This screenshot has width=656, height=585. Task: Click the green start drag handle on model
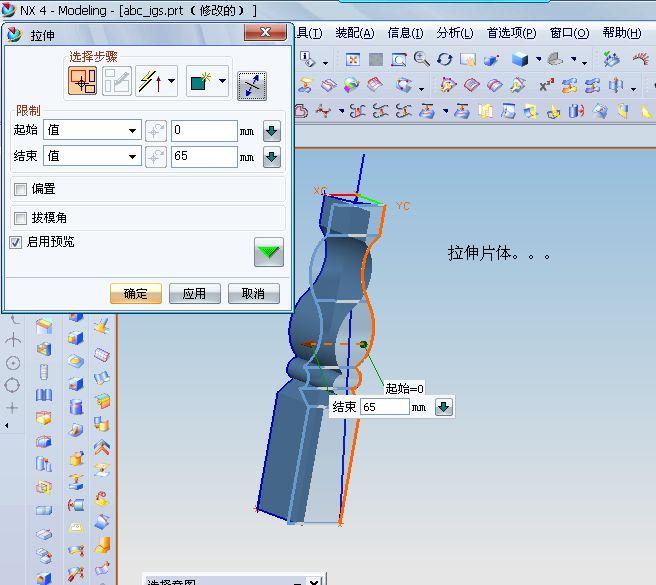pyautogui.click(x=363, y=345)
